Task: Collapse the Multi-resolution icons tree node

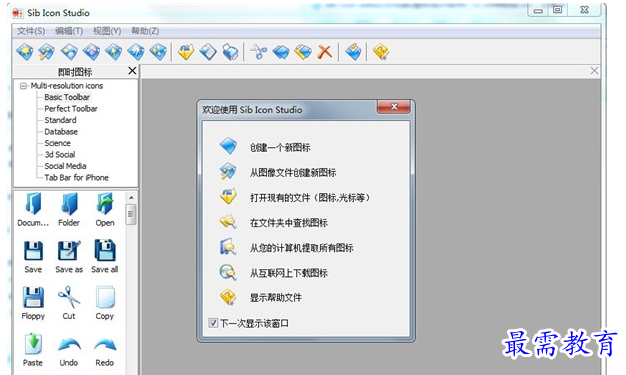Action: click(x=23, y=86)
